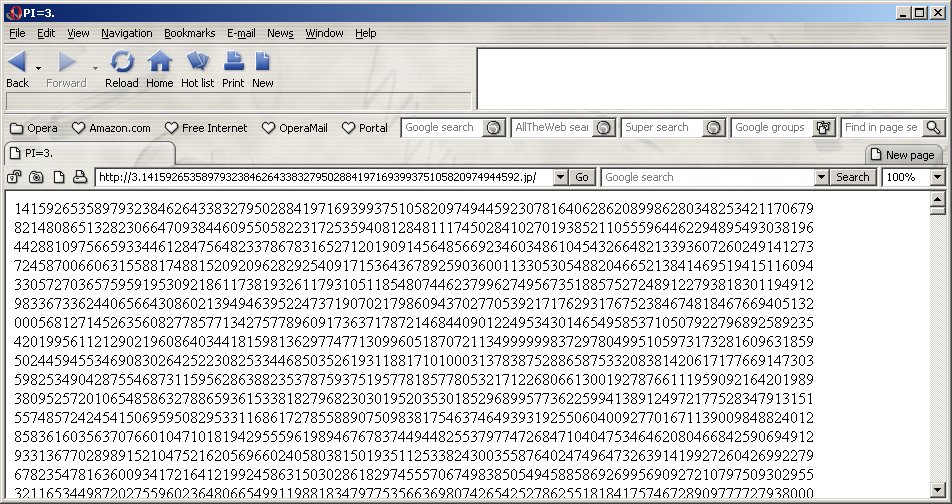Click the New page button on tab bar
Image resolution: width=952 pixels, height=504 pixels.
click(x=903, y=155)
